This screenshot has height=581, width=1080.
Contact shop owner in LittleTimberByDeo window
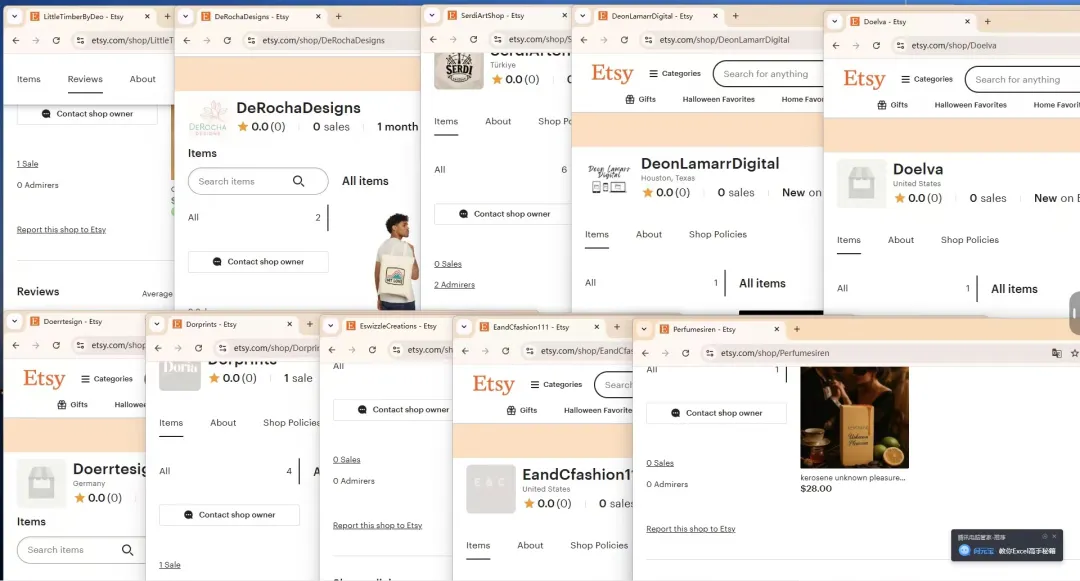(87, 114)
